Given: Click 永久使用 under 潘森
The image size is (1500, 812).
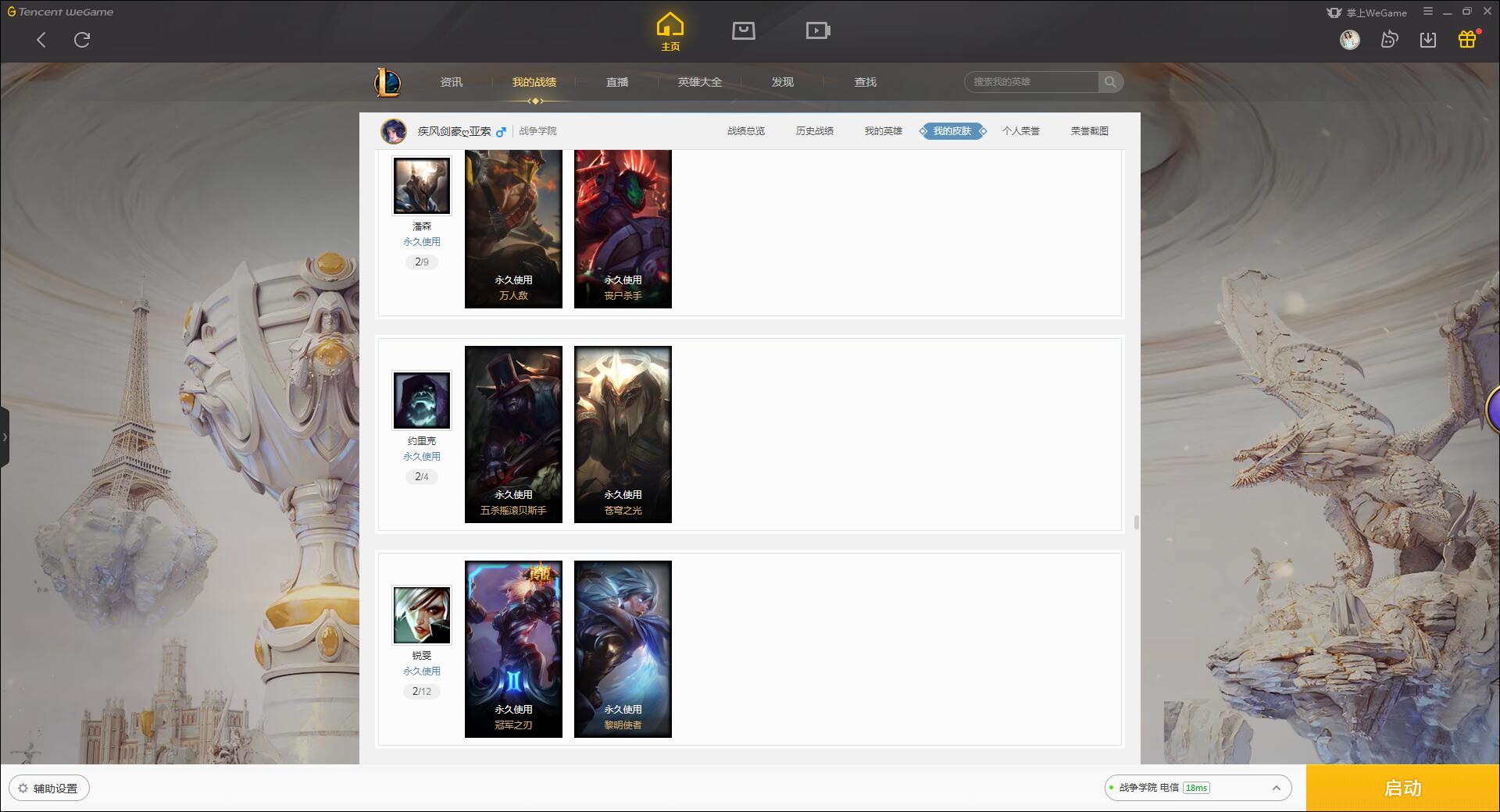Looking at the screenshot, I should pyautogui.click(x=422, y=242).
